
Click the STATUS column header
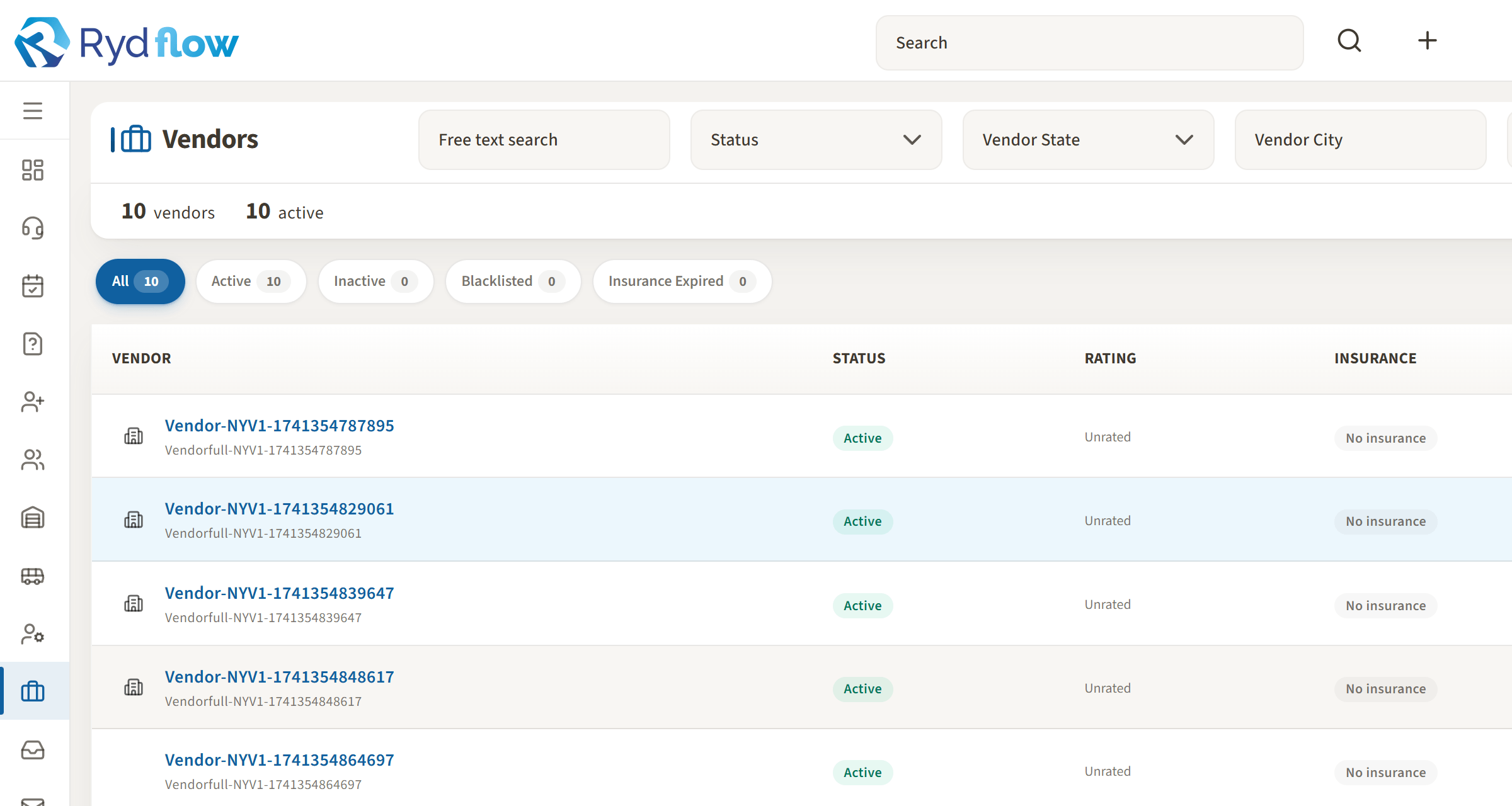[x=859, y=358]
